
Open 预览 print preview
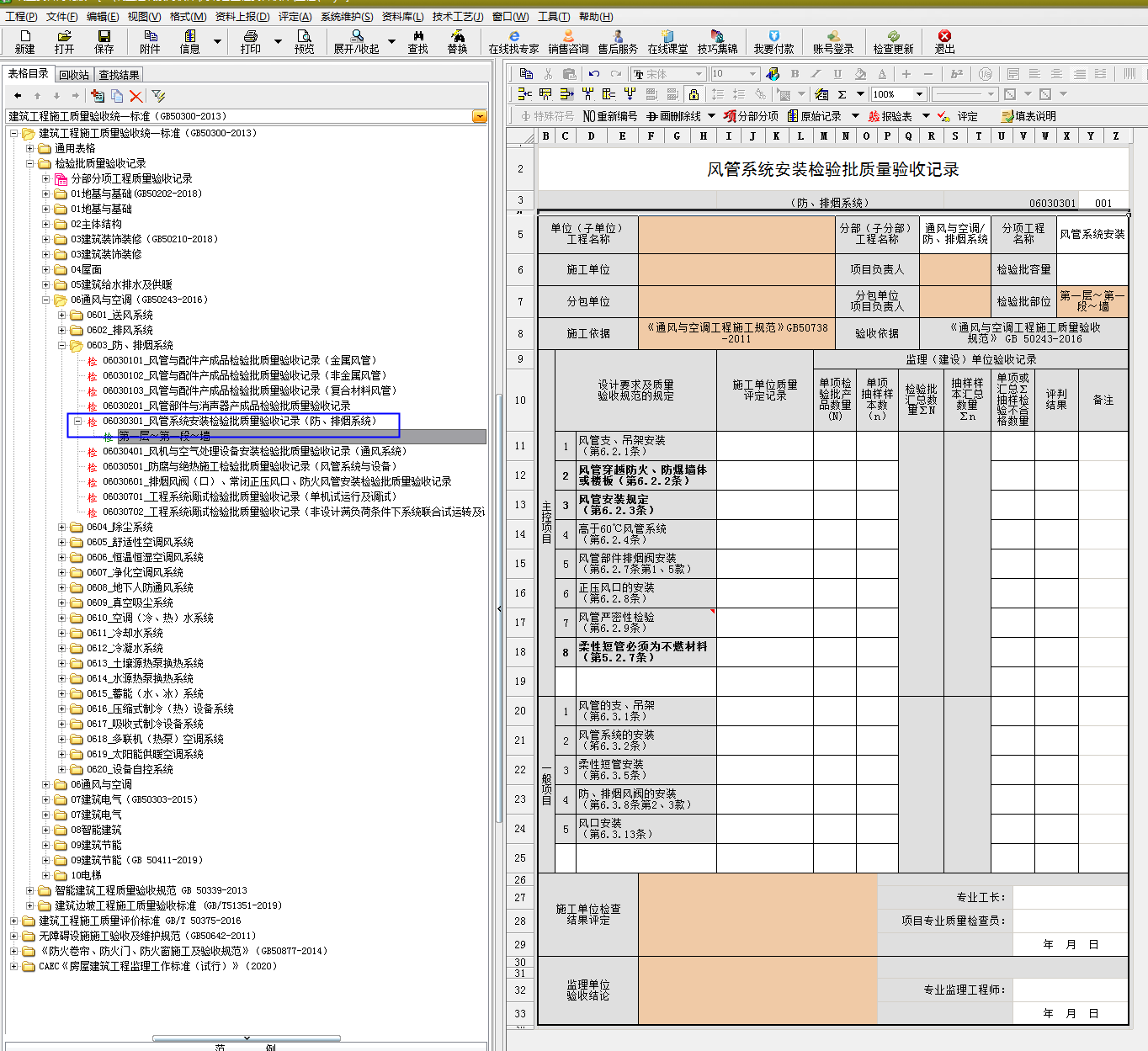coord(304,41)
